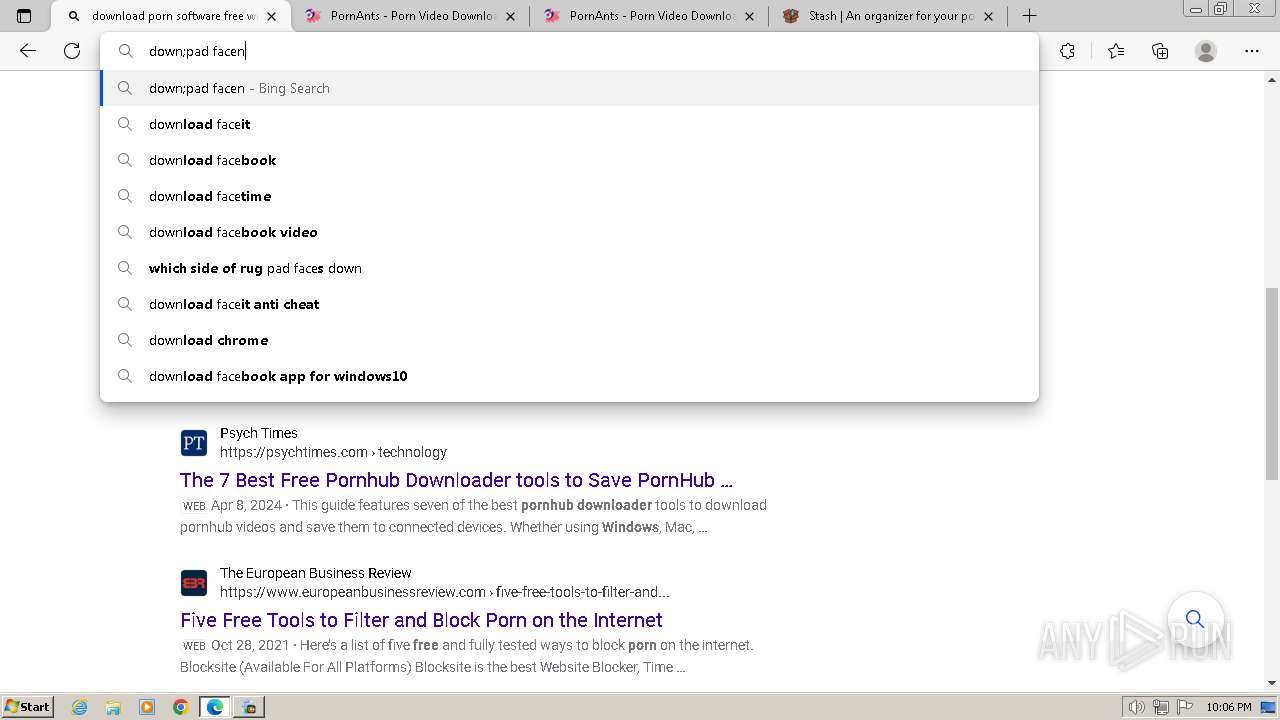Choose 'which side of rug pad faces down'
The image size is (1280, 720).
pos(570,268)
